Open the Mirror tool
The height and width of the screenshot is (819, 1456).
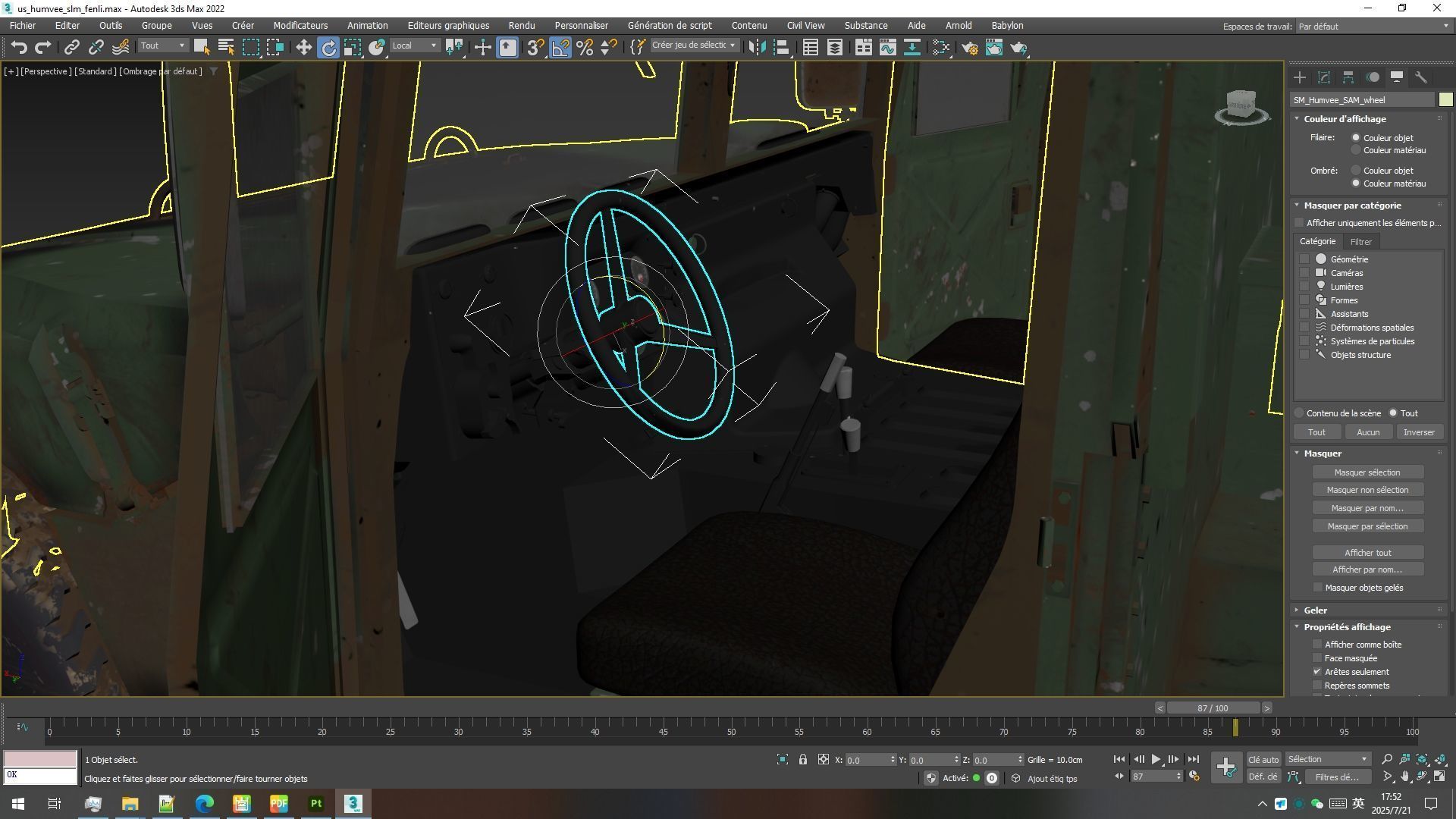click(757, 48)
